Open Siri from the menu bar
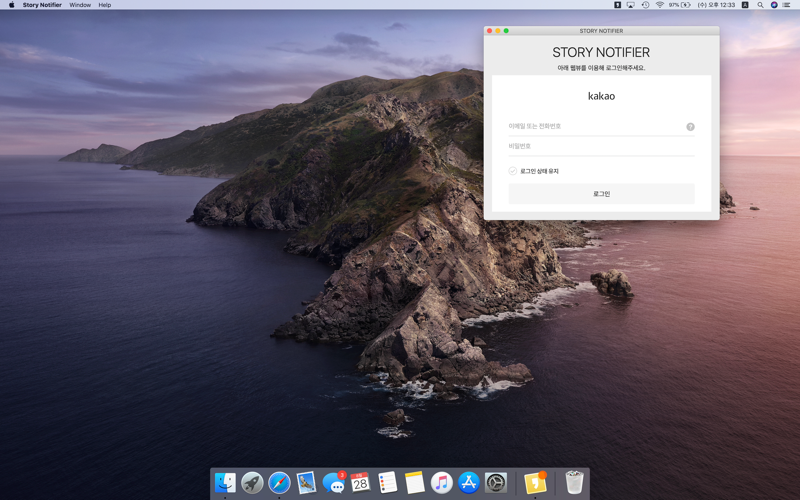800x500 pixels. pos(774,5)
